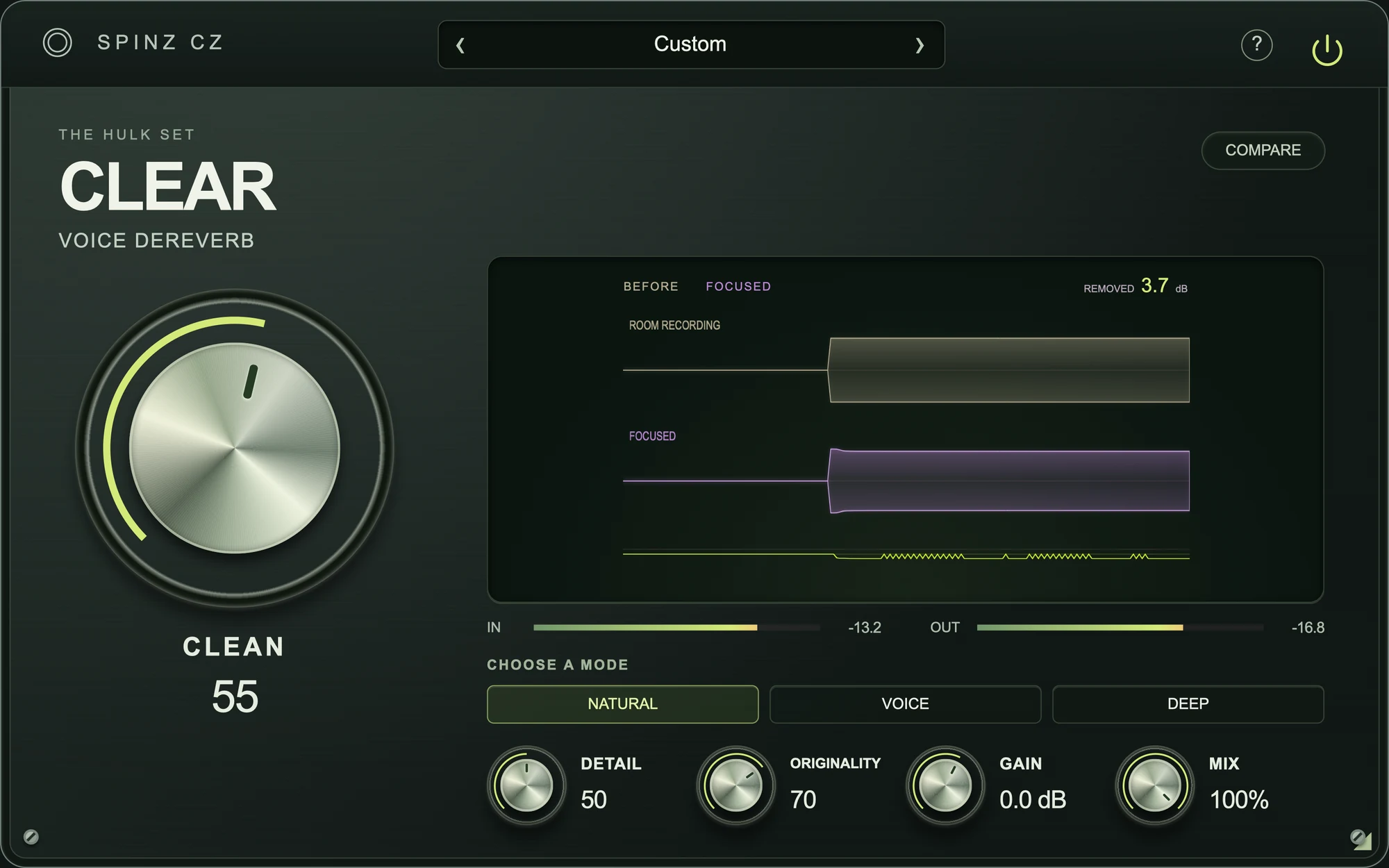Click the -16.8 output level value
This screenshot has width=1389, height=868.
1308,628
